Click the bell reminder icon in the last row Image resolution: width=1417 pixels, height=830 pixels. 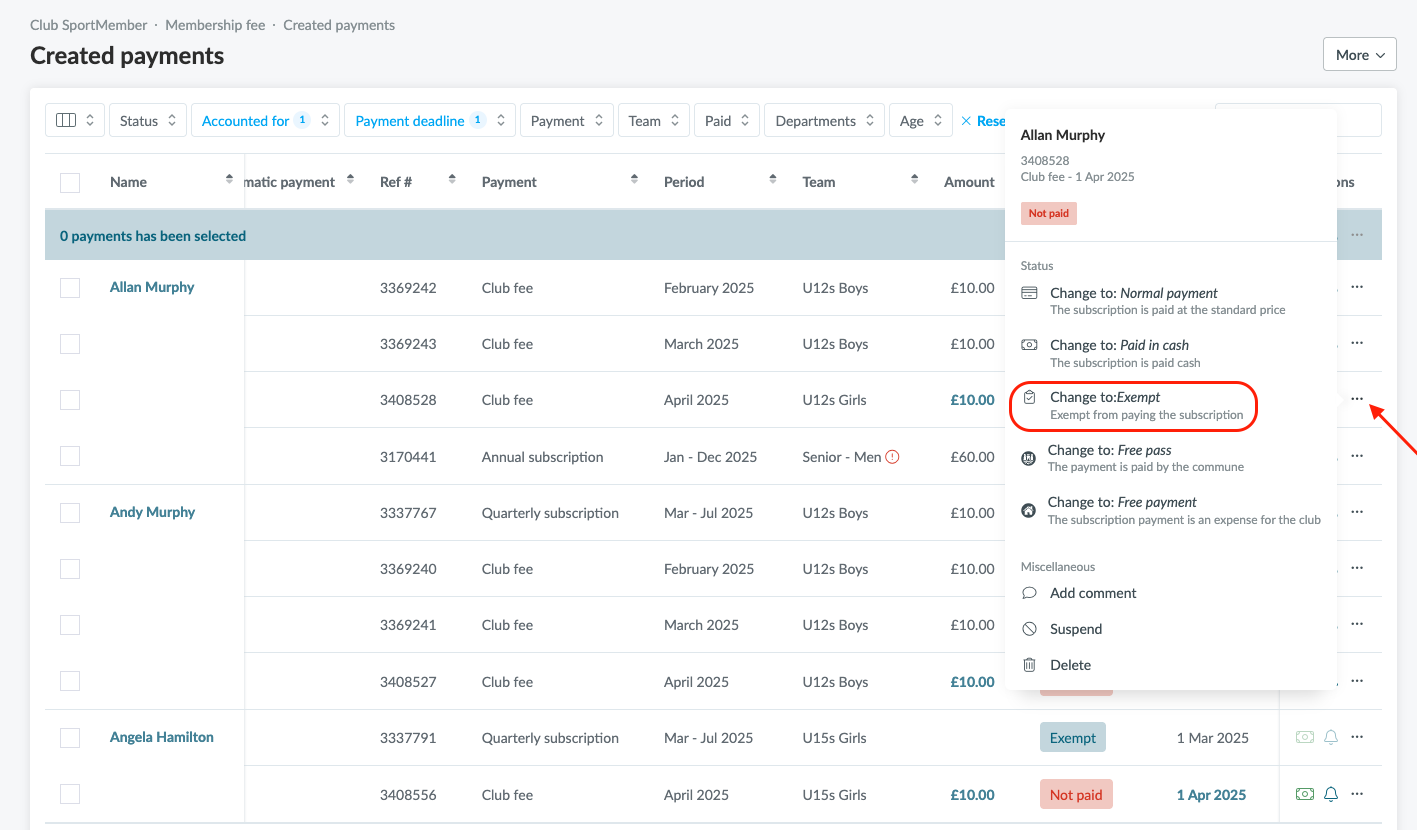(1331, 794)
